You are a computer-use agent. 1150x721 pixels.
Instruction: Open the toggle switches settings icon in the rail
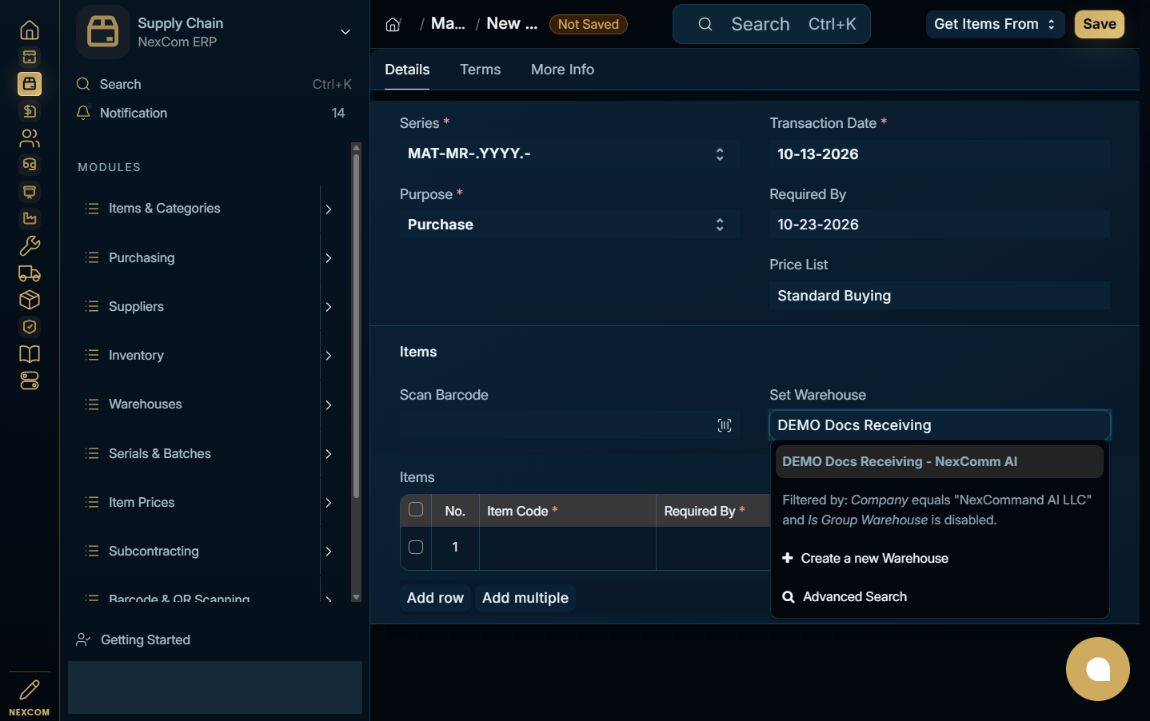click(x=29, y=381)
